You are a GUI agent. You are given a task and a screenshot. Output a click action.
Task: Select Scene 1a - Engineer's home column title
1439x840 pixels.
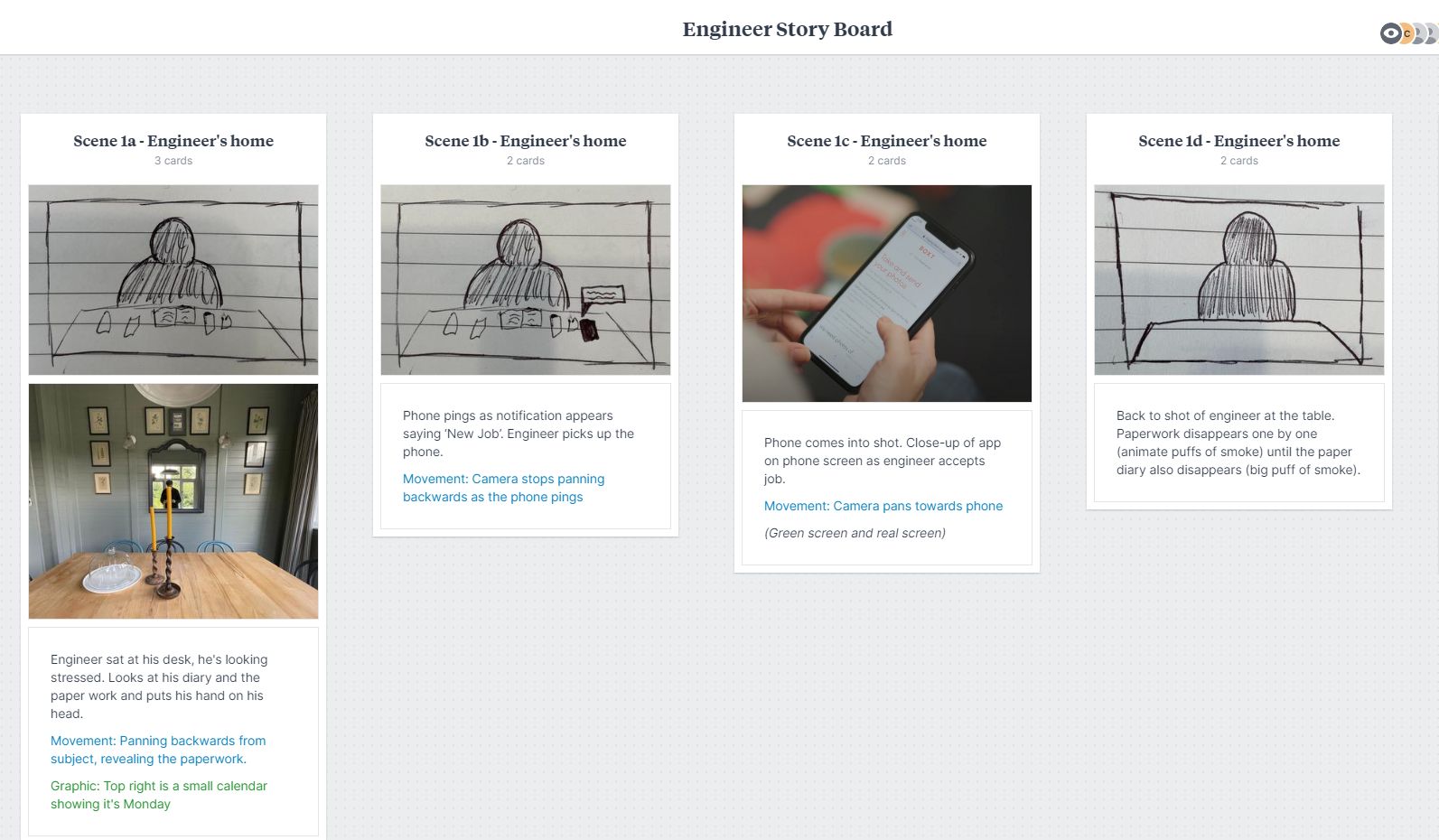tap(173, 141)
